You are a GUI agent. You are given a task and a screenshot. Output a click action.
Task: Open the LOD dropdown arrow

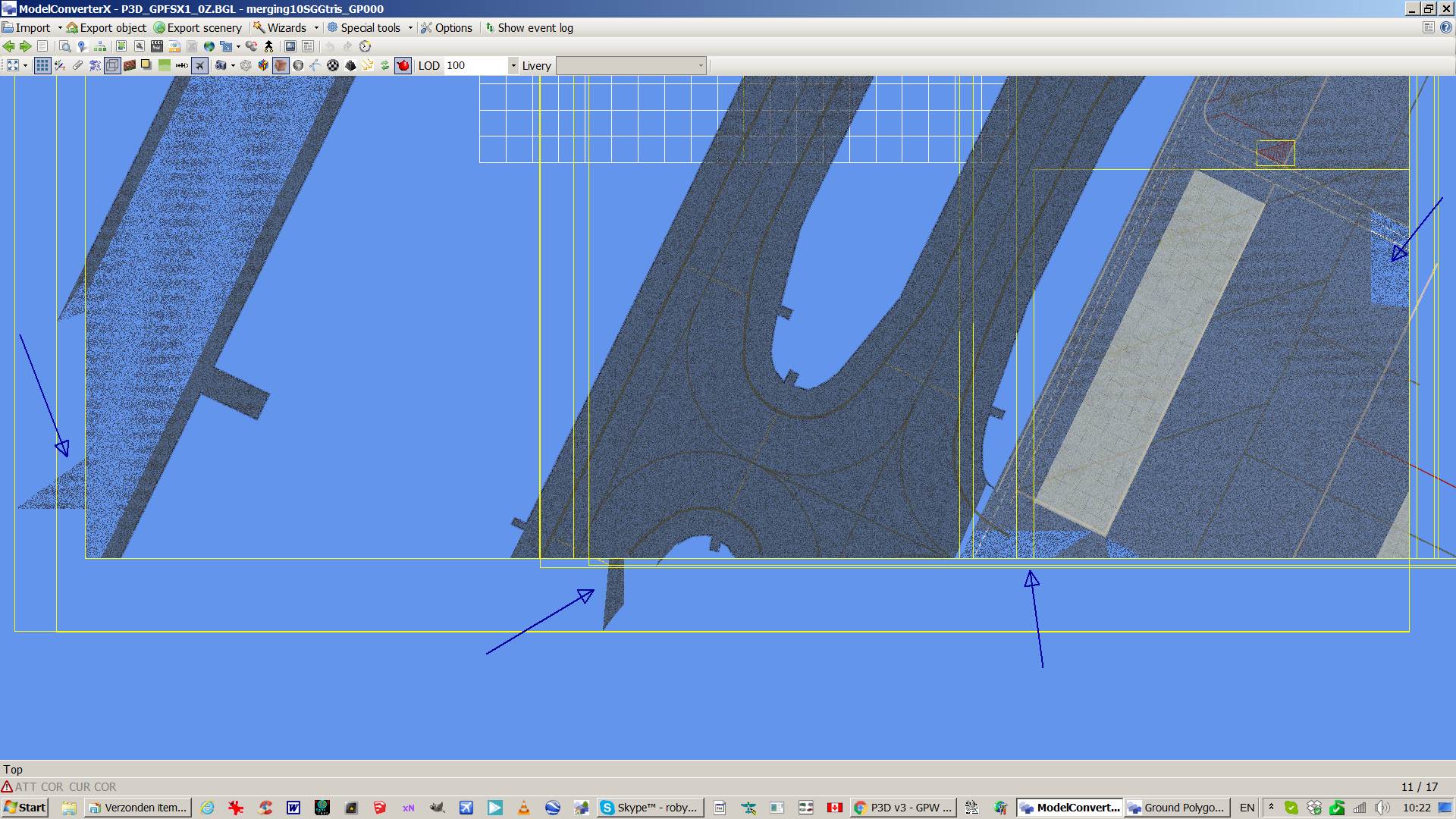[x=513, y=65]
